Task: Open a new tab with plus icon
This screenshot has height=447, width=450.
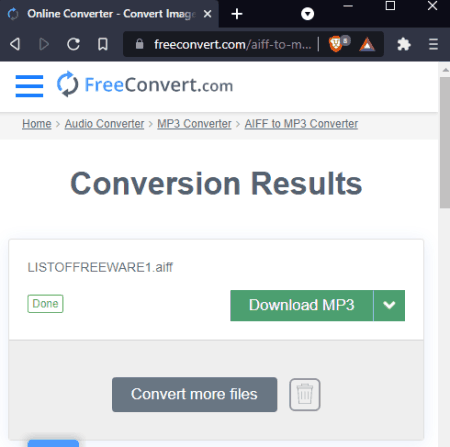Action: [x=237, y=14]
